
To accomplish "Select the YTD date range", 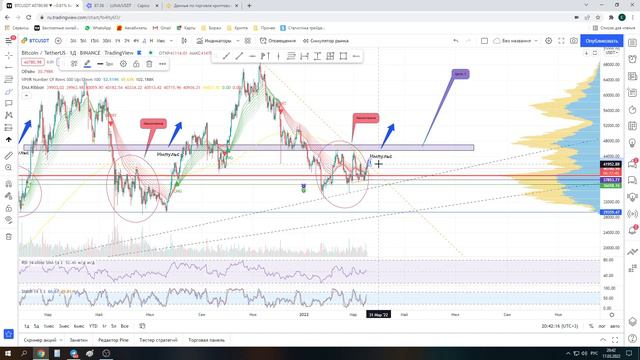I will pyautogui.click(x=93, y=326).
